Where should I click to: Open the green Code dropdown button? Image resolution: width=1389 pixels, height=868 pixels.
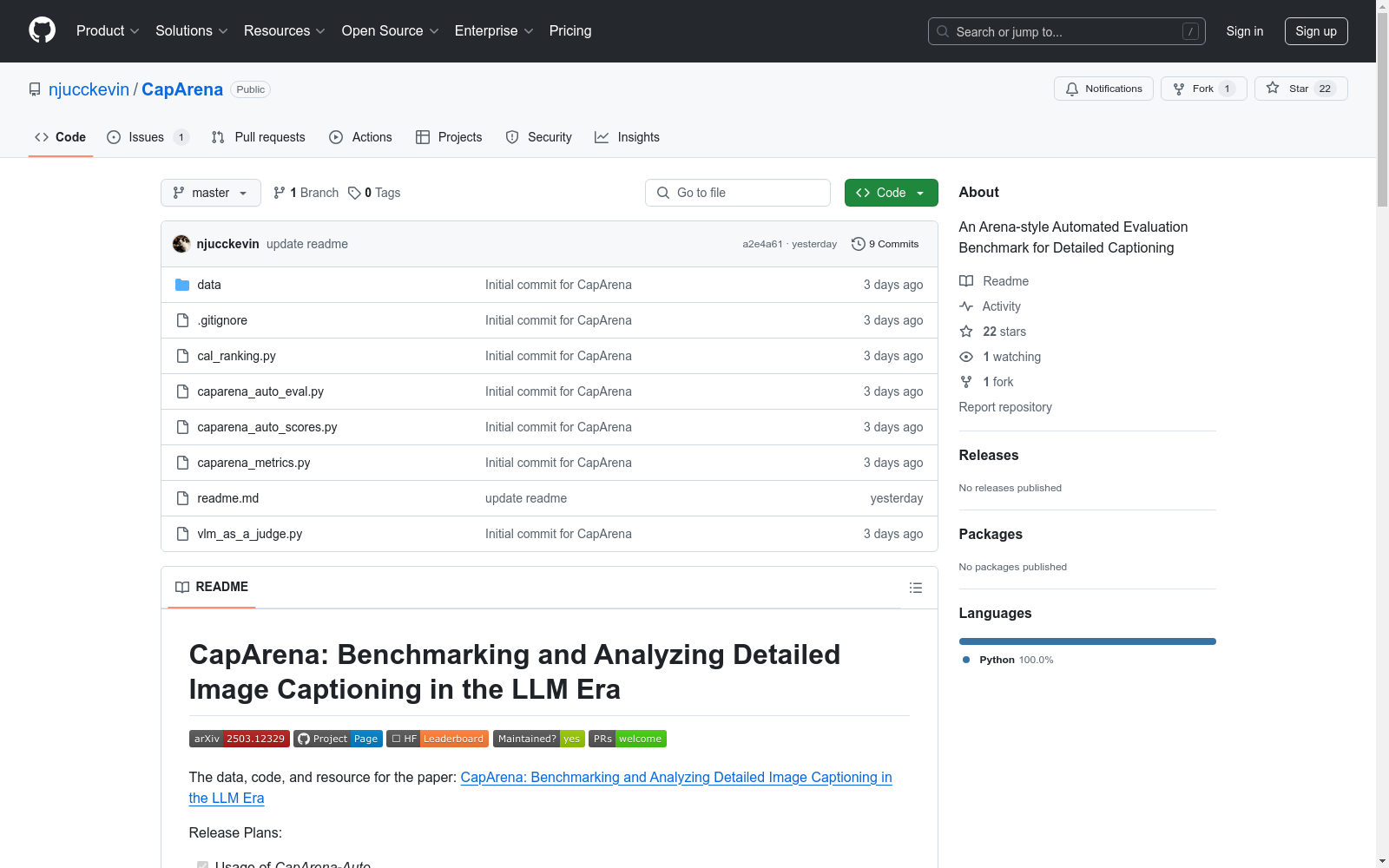(x=891, y=193)
